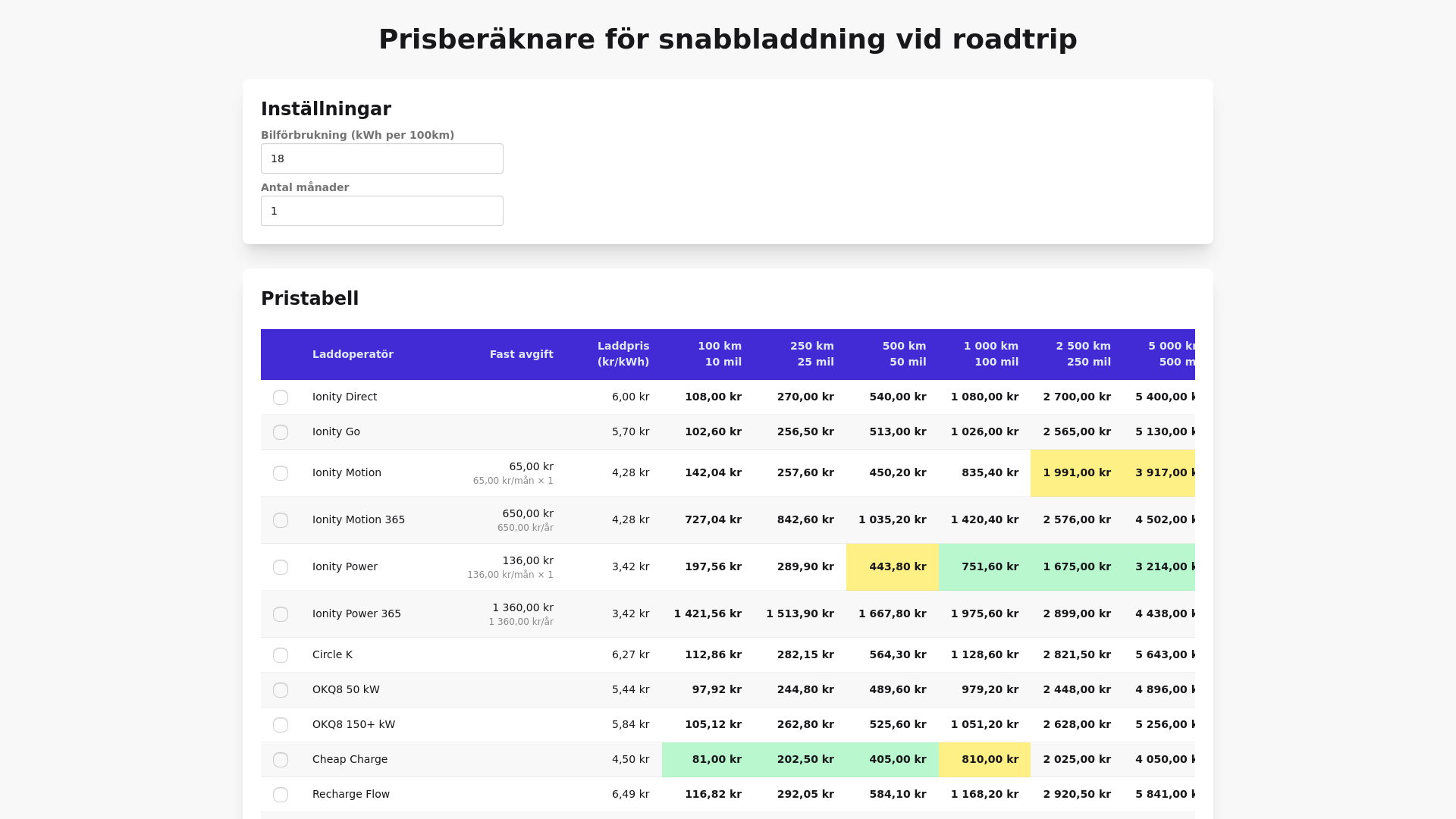Click the 650,00 kr/år fee note

tap(526, 528)
